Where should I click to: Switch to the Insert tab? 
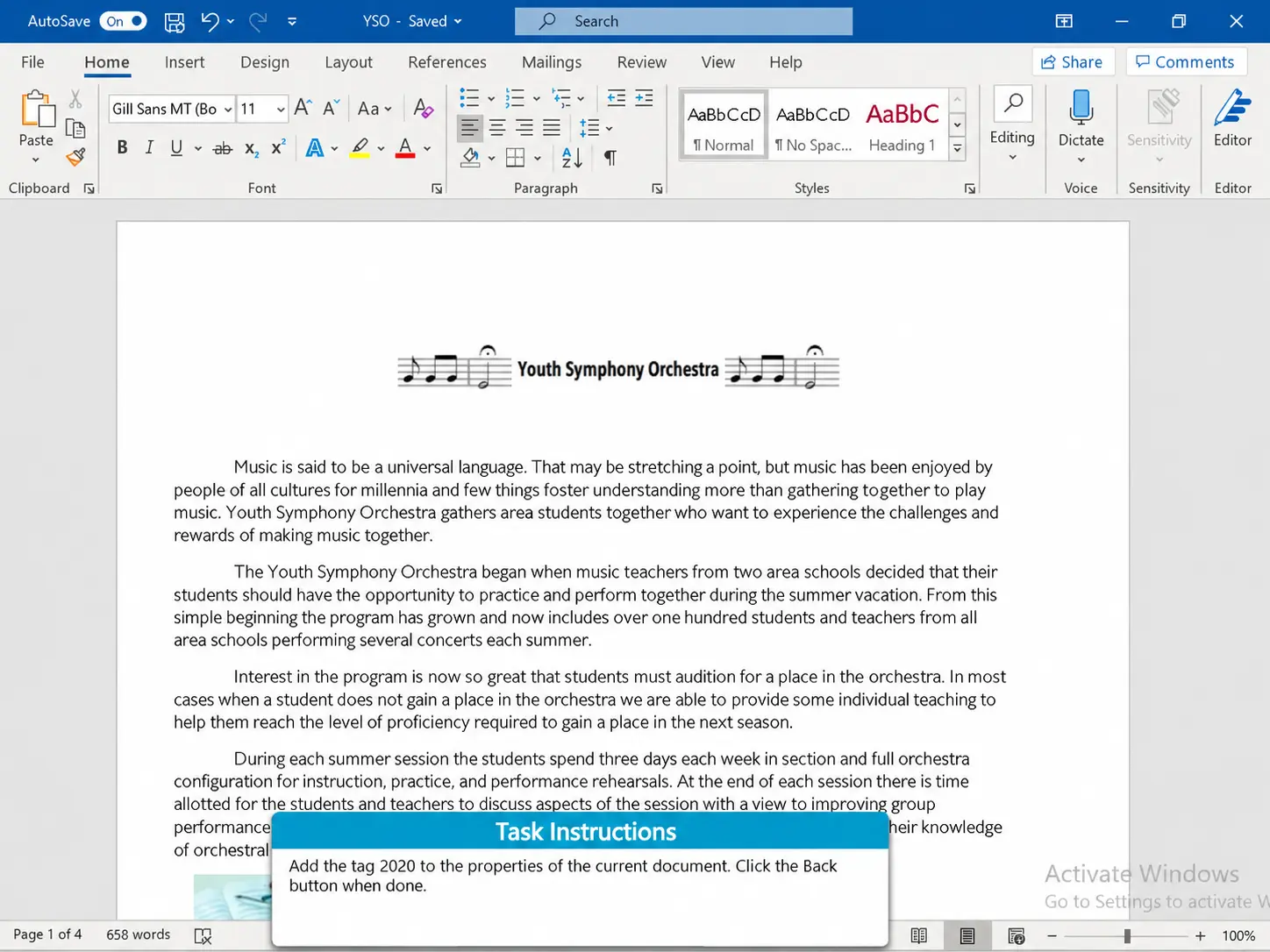184,62
